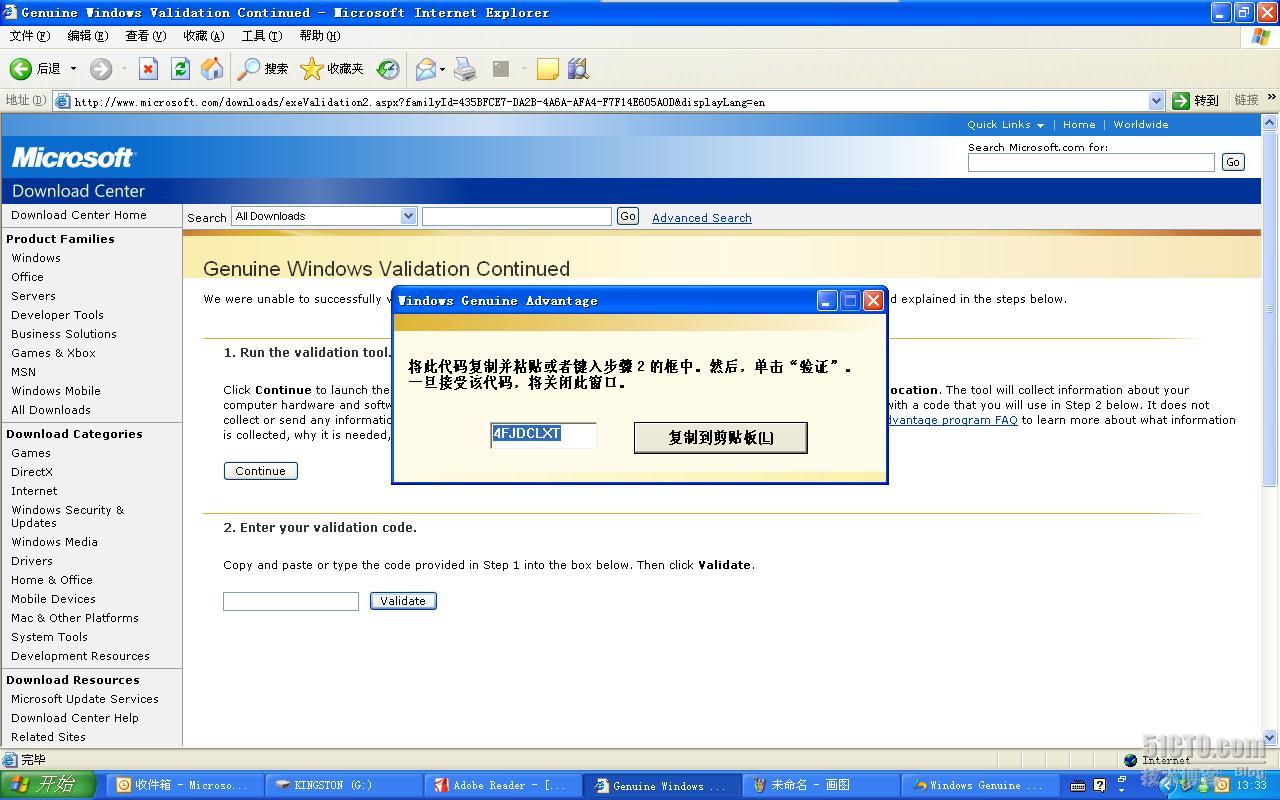Open the History clock icon
The image size is (1280, 800).
point(388,69)
